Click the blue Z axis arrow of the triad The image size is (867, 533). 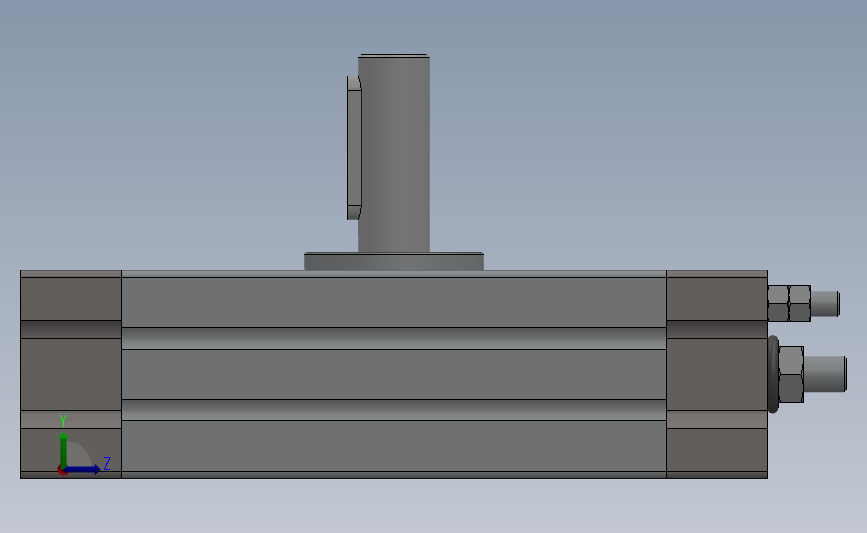point(83,469)
